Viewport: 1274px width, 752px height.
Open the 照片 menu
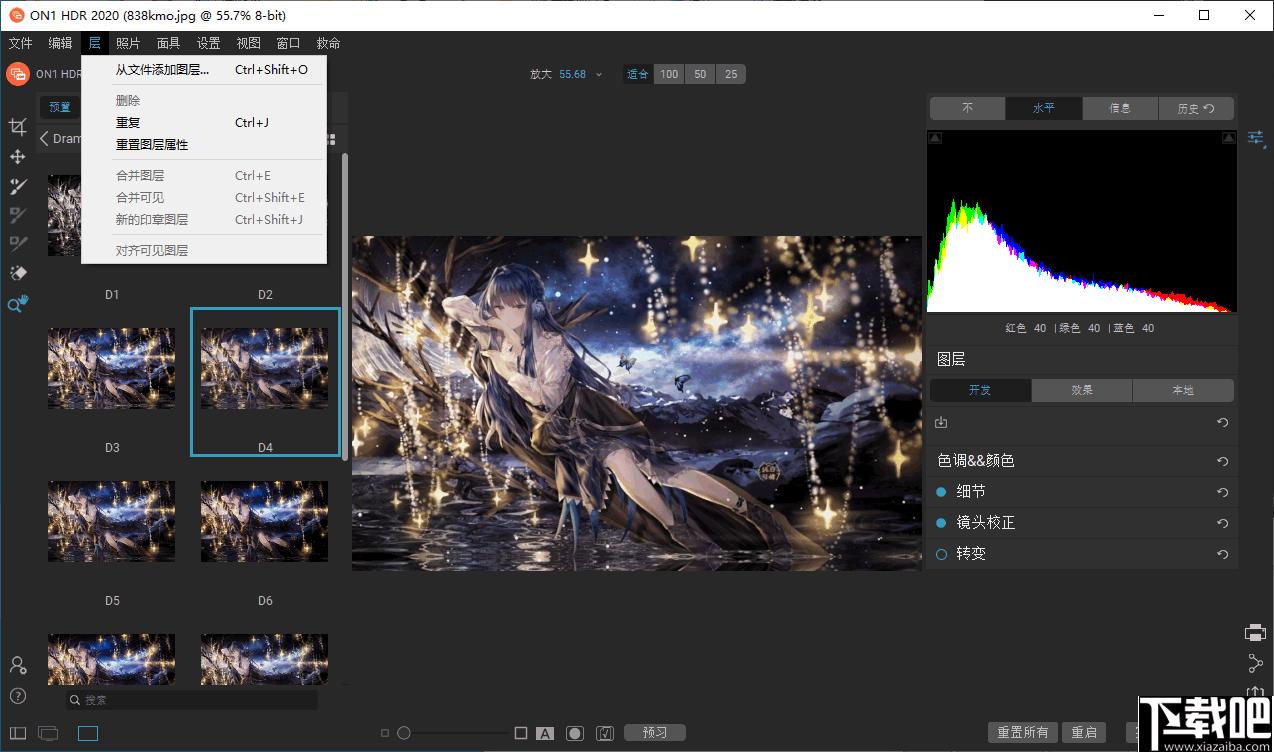[x=128, y=43]
